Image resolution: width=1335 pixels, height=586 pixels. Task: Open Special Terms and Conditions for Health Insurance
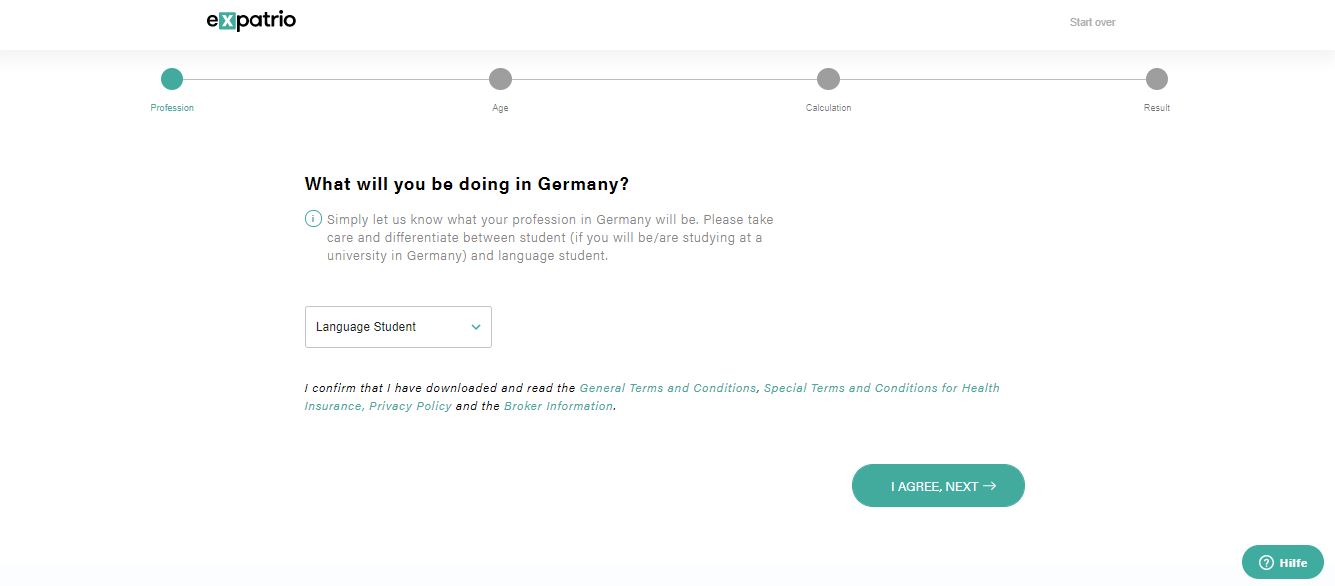point(881,388)
